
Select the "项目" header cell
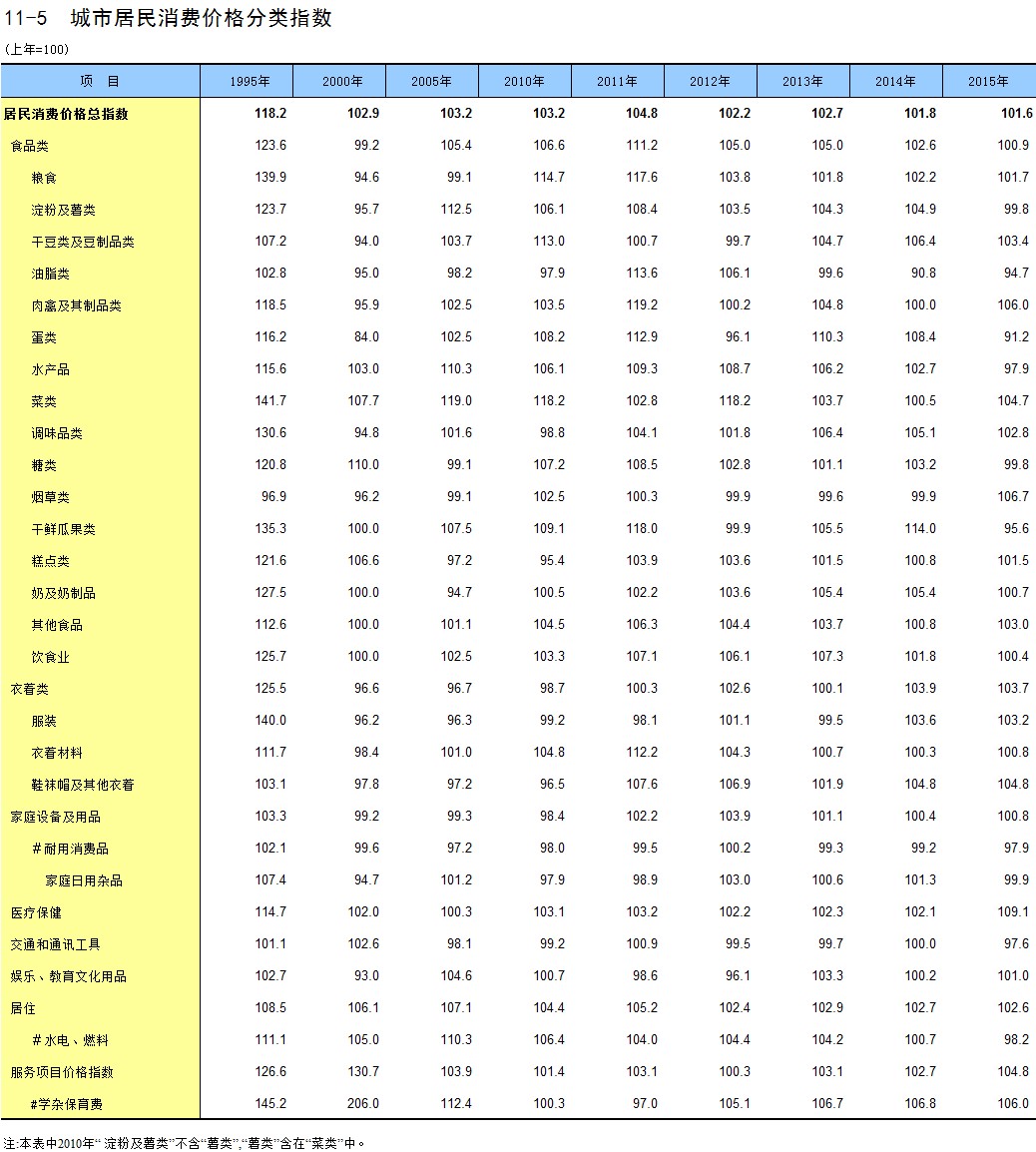pos(100,82)
